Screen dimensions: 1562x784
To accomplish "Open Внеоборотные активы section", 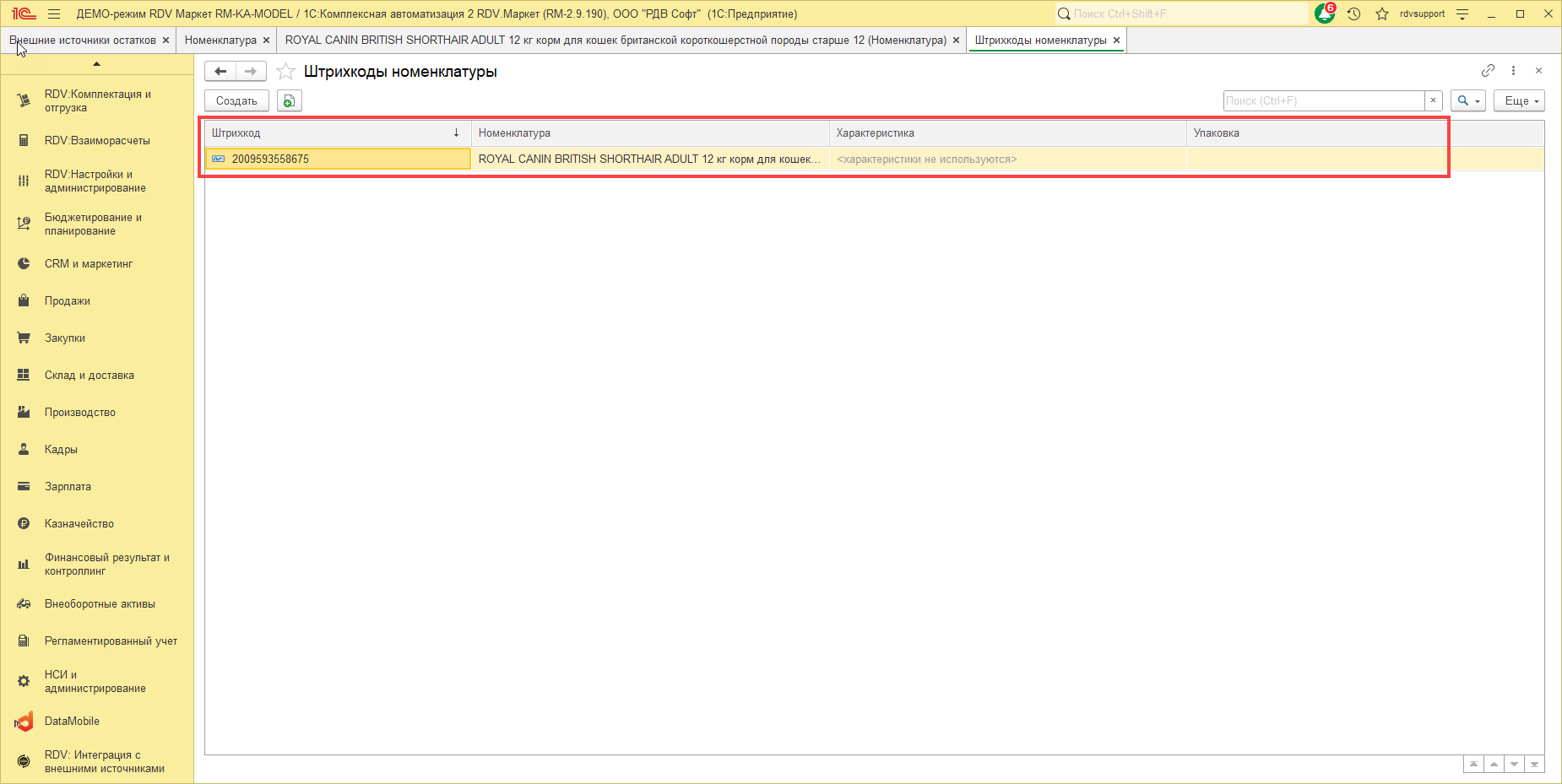I will pyautogui.click(x=97, y=604).
